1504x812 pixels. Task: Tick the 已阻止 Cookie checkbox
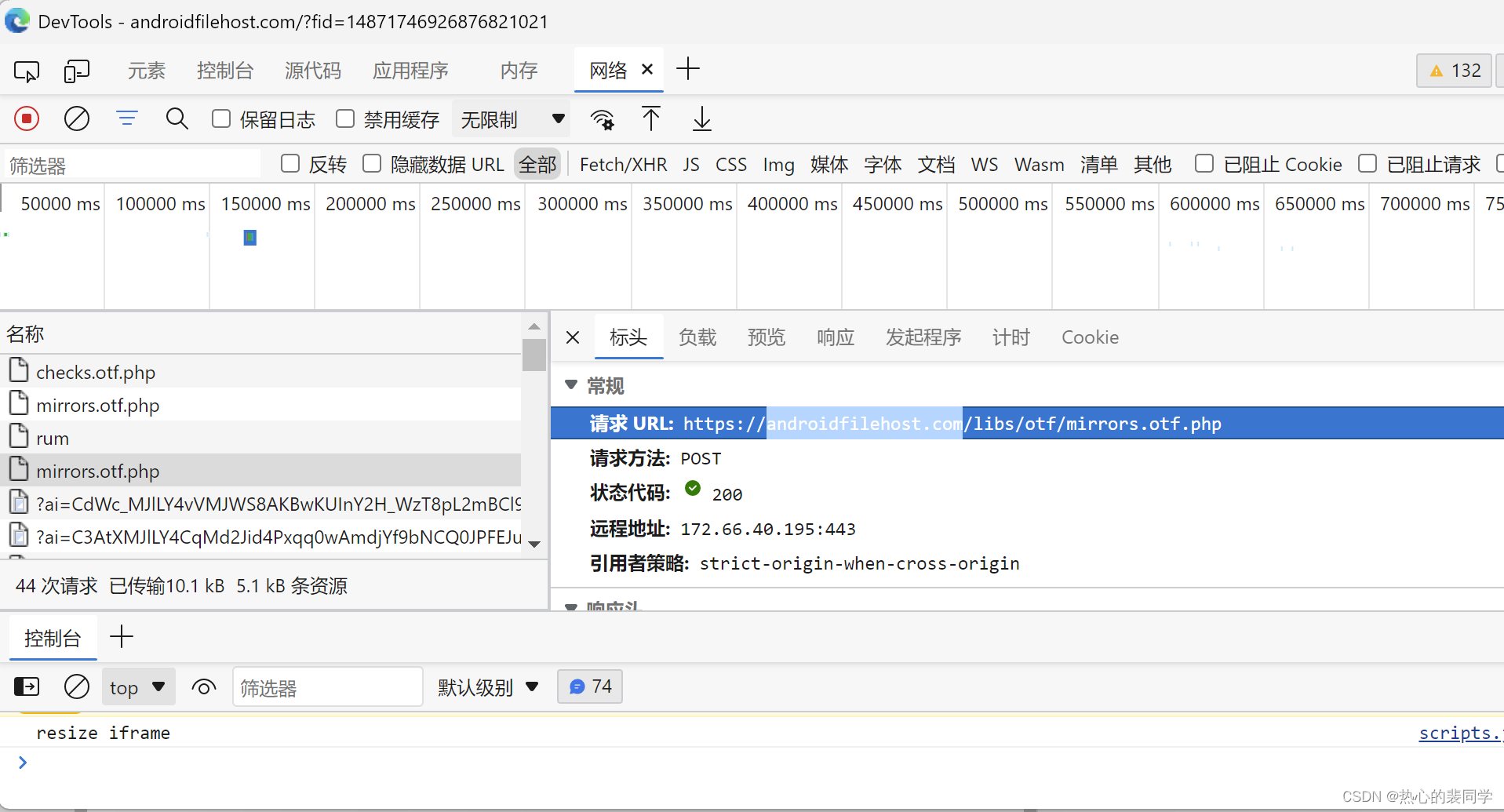[1204, 163]
